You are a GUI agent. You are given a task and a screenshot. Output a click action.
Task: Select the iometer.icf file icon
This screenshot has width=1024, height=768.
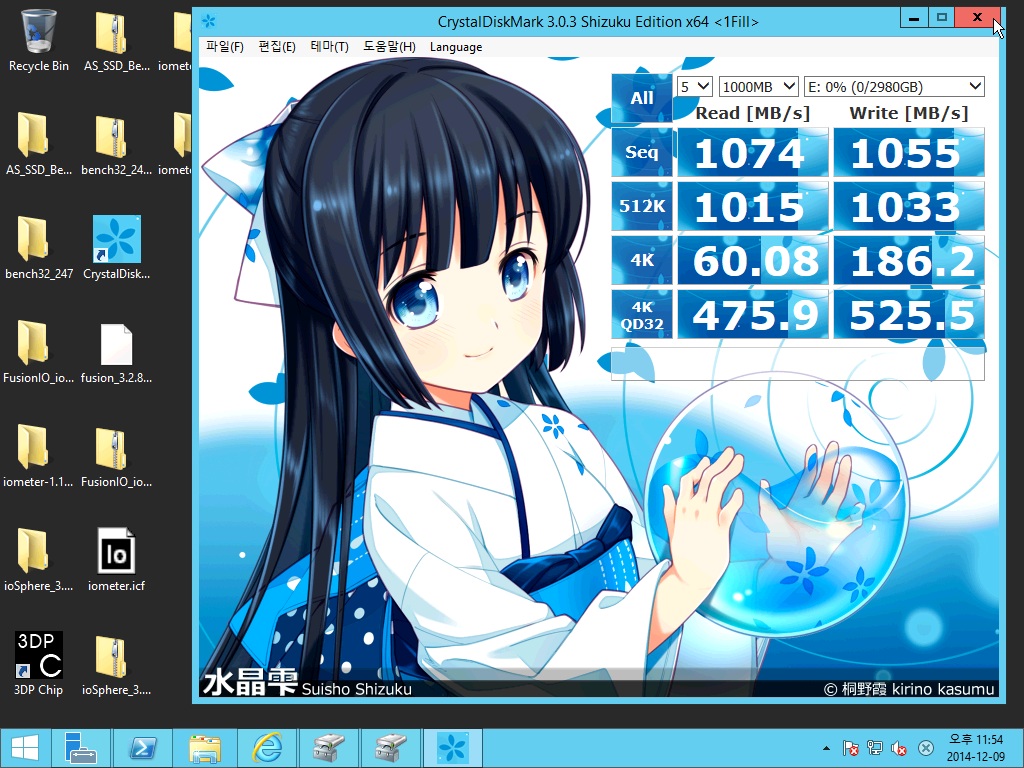click(x=116, y=560)
